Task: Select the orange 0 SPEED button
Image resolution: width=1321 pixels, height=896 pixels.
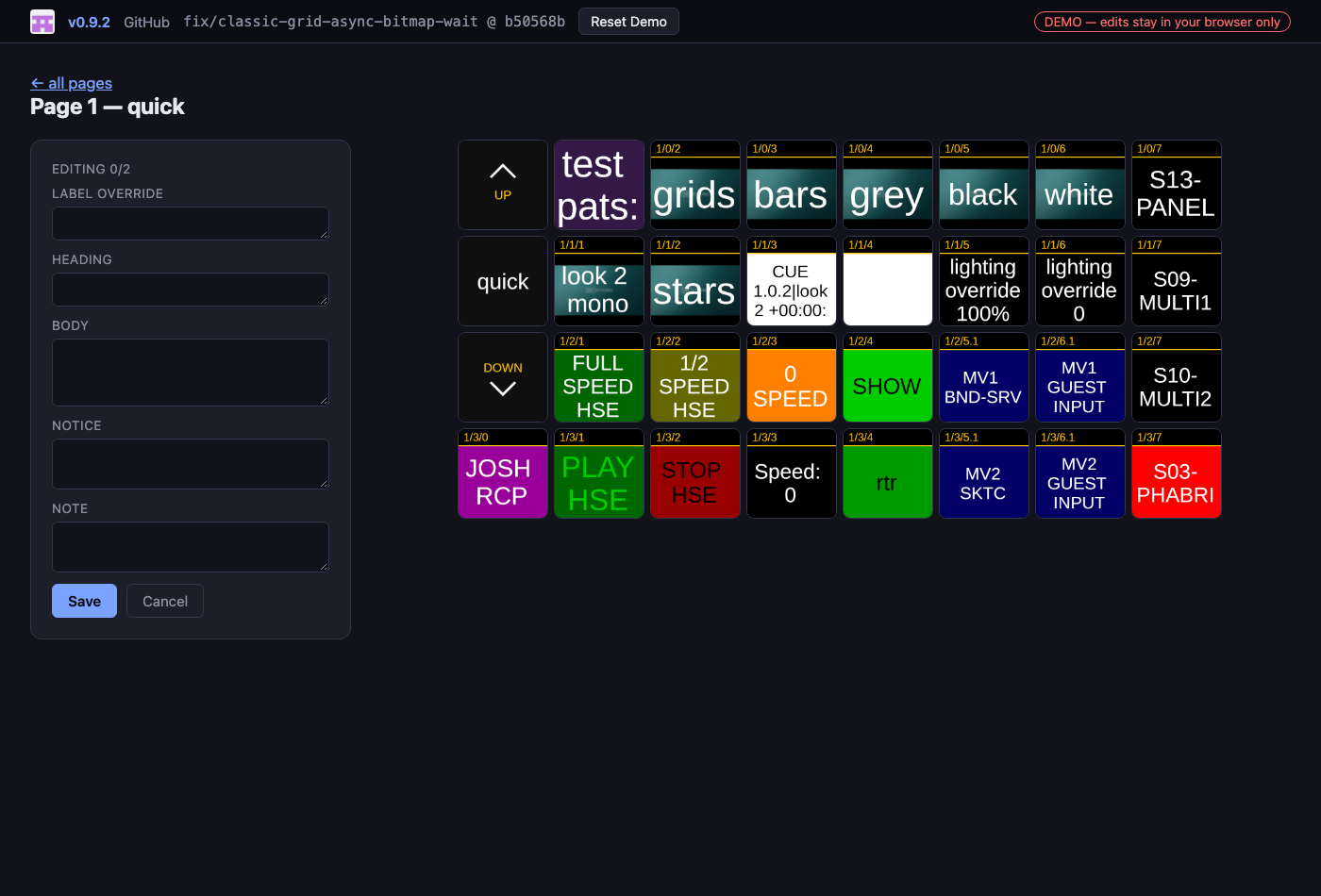Action: pos(792,377)
